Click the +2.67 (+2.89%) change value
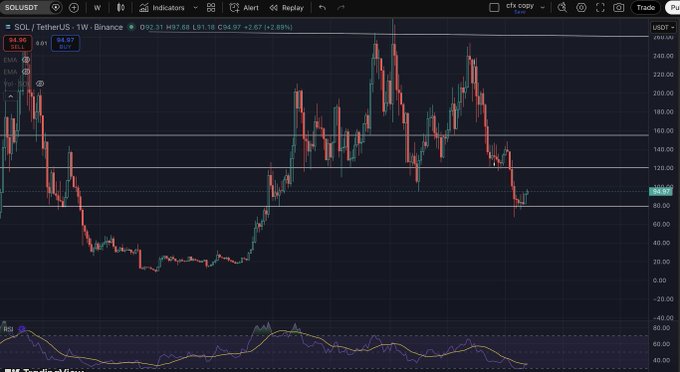Viewport: 680px width, 372px height. 268,27
